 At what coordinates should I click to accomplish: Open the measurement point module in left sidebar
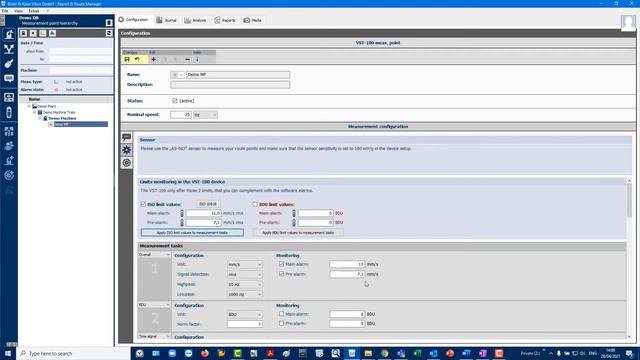[x=9, y=34]
